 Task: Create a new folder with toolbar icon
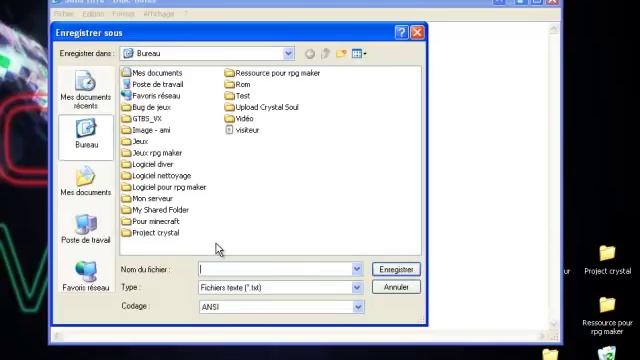[x=341, y=53]
